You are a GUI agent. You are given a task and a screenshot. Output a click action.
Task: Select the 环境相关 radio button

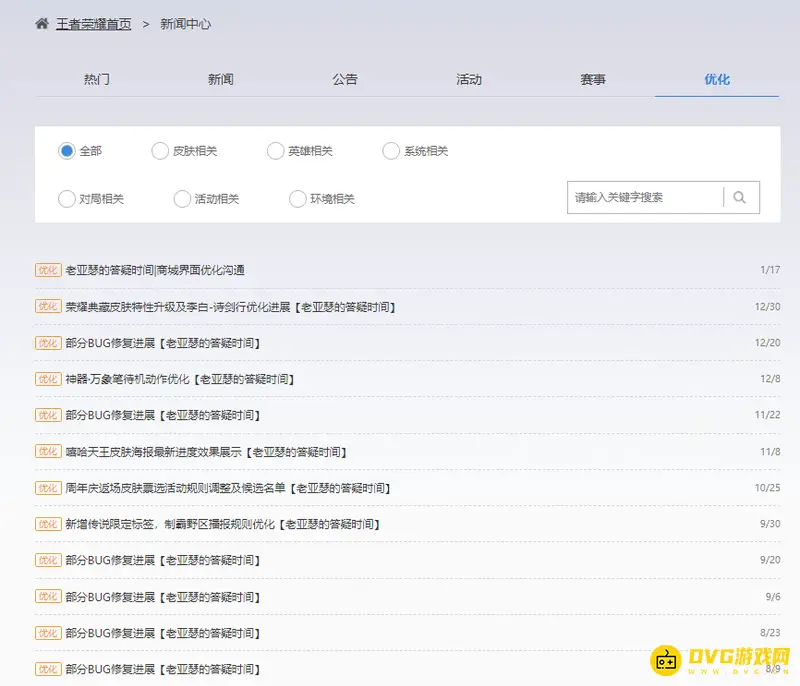pos(295,199)
